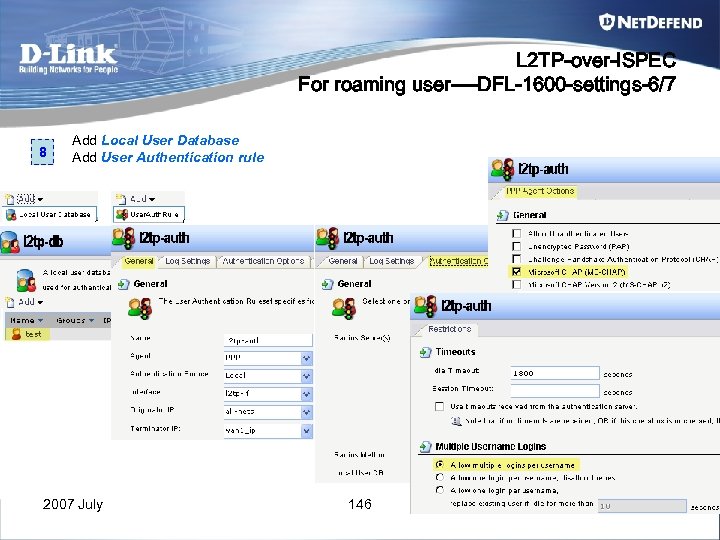Choose Local User Database menu item
Image resolution: width=720 pixels, height=540 pixels.
point(50,214)
